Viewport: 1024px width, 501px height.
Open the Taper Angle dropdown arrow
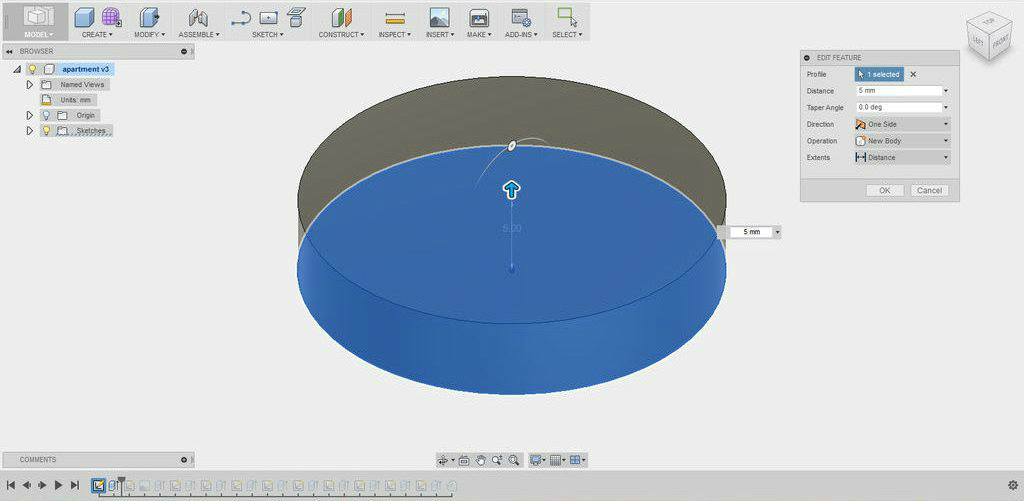click(946, 108)
